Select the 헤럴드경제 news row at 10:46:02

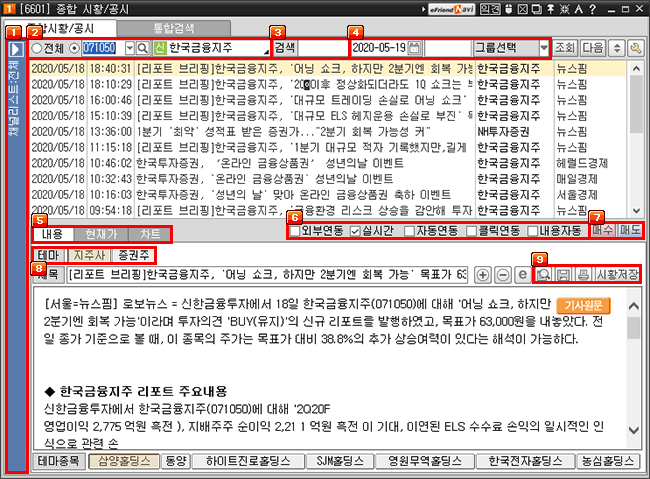(x=327, y=163)
